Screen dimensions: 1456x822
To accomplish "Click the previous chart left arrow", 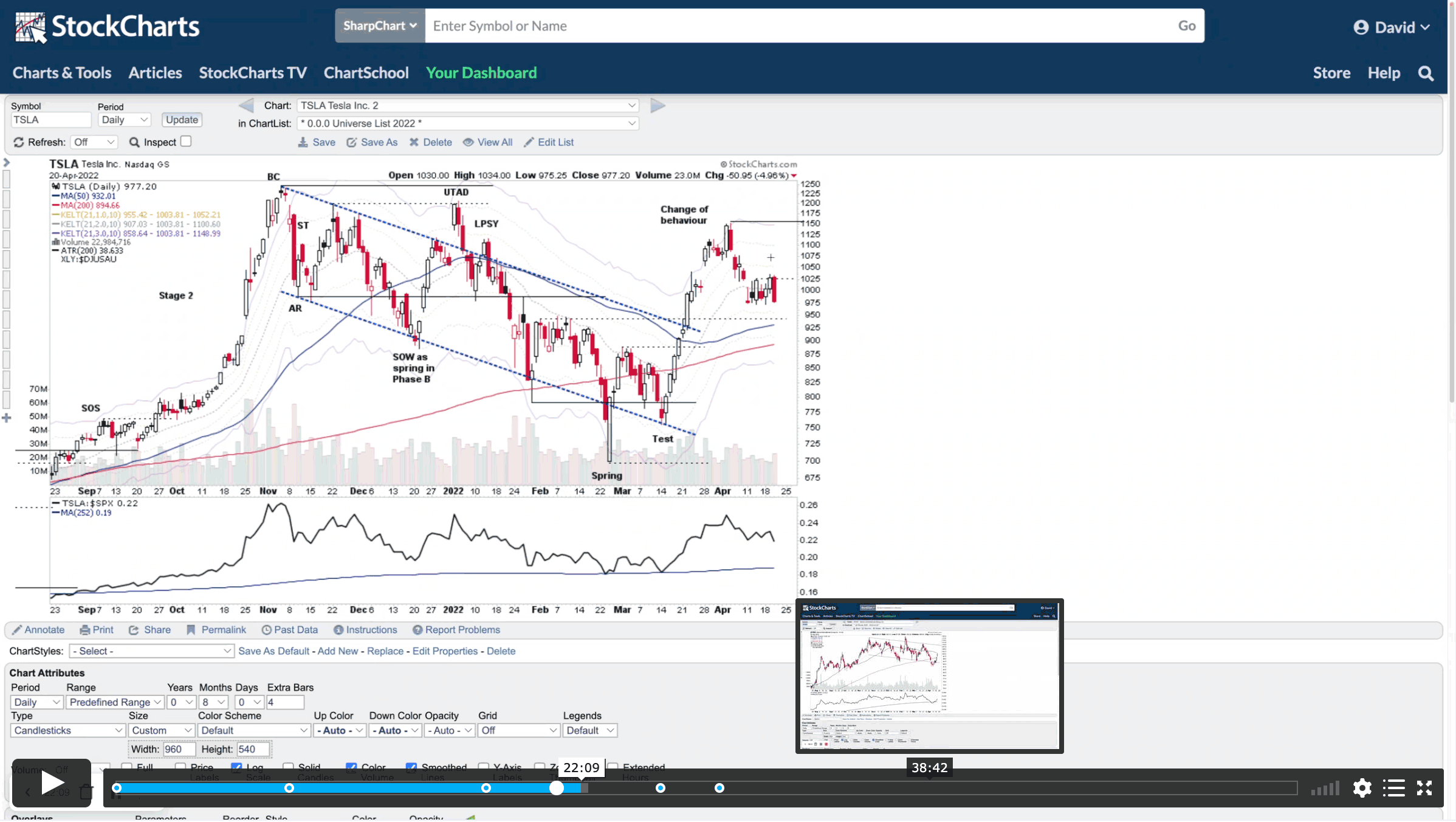I will tap(246, 106).
